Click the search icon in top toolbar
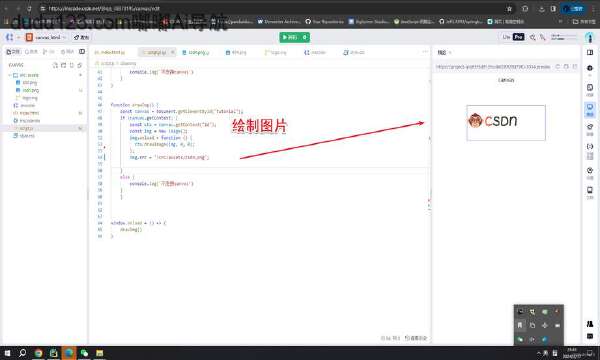This screenshot has height=360, width=600. [532, 37]
